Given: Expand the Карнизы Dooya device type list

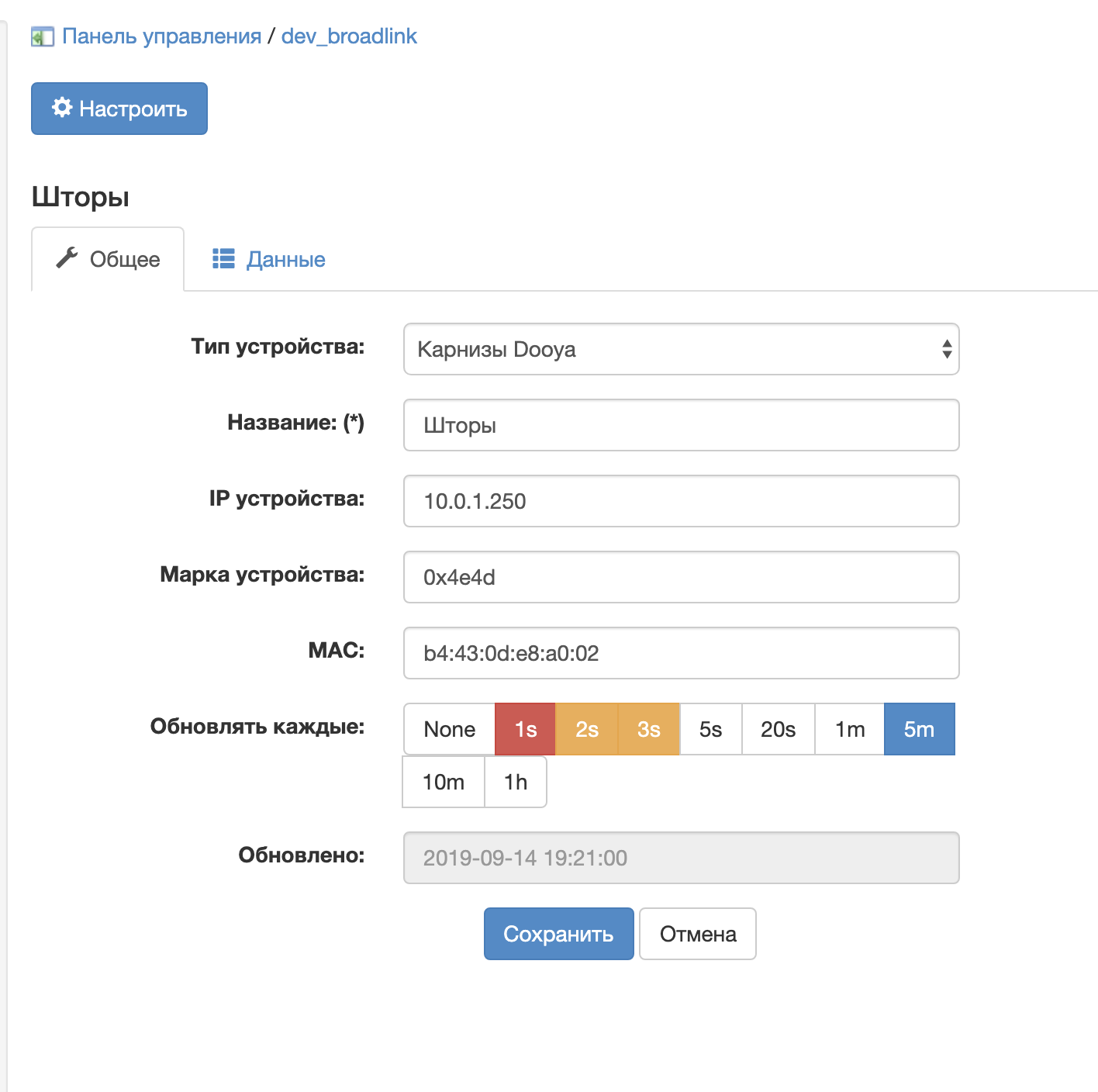Looking at the screenshot, I should coord(681,350).
